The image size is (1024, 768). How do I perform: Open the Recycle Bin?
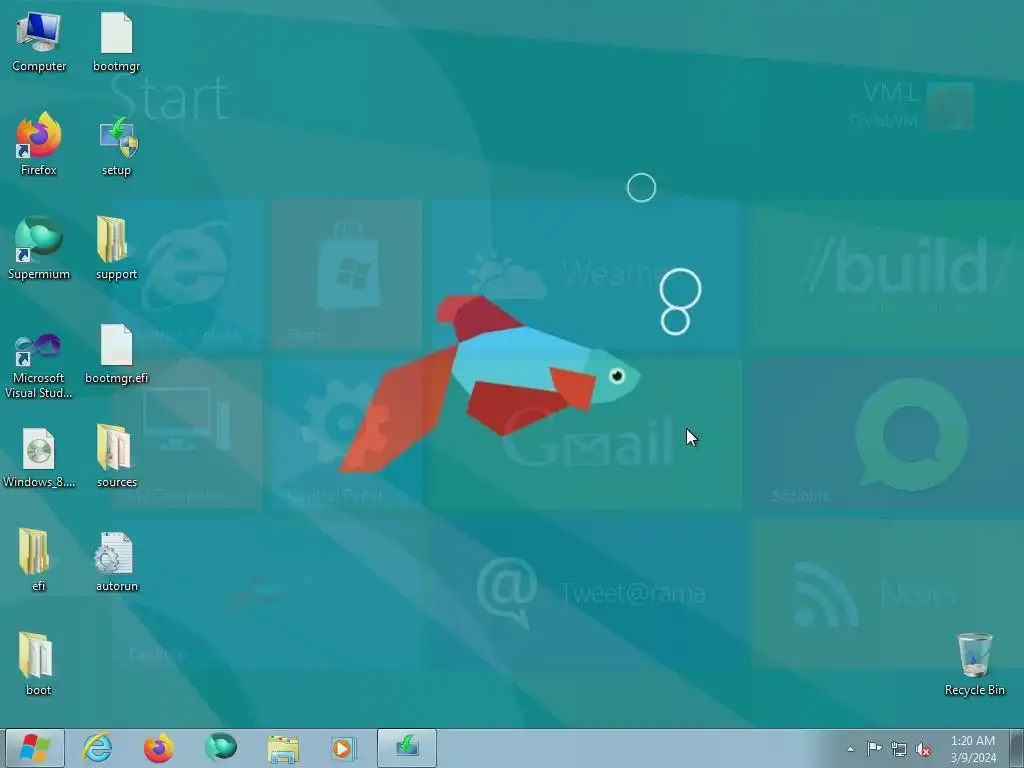coord(974,664)
